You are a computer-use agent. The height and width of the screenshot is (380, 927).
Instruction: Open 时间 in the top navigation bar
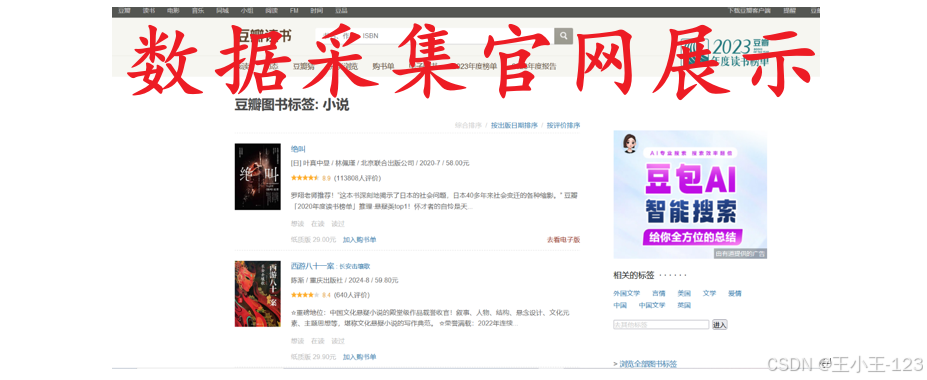tap(316, 11)
